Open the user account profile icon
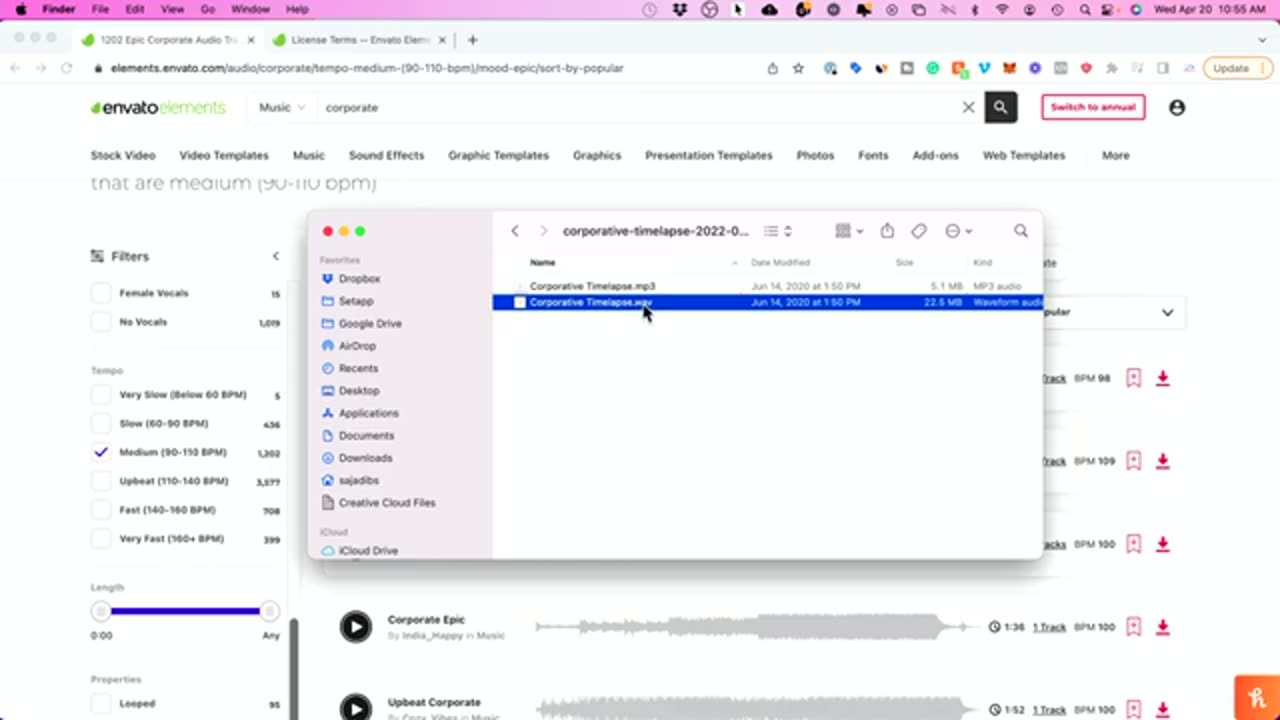Screen dimensions: 1280x720 pyautogui.click(x=1177, y=107)
